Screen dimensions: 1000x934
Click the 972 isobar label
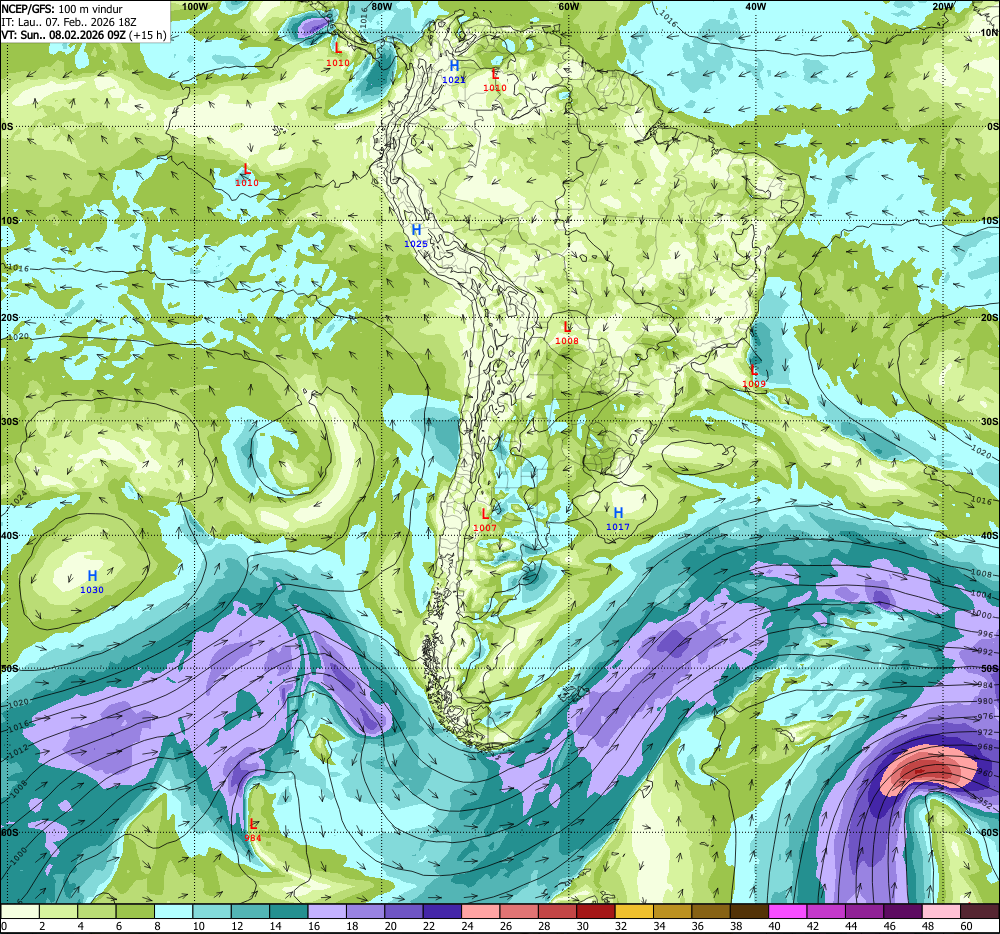[985, 732]
